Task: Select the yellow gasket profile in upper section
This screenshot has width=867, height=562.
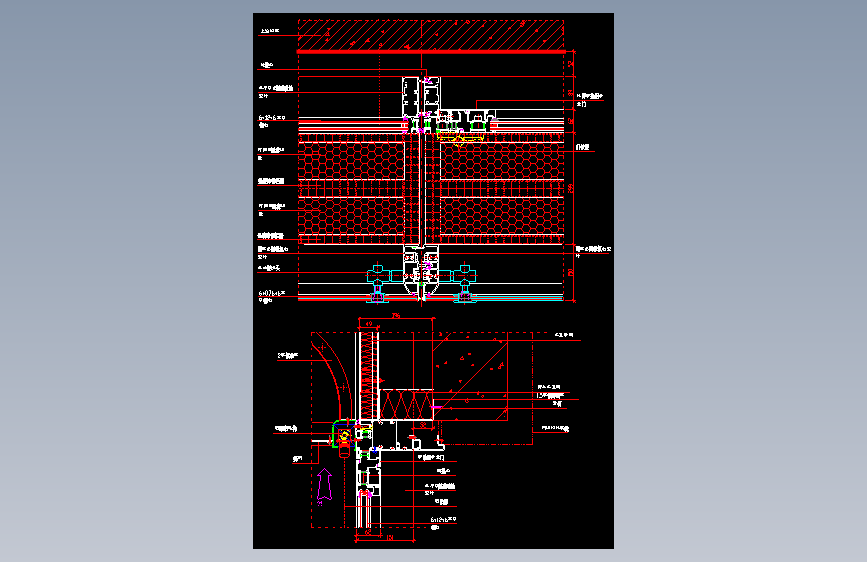Action: [460, 137]
